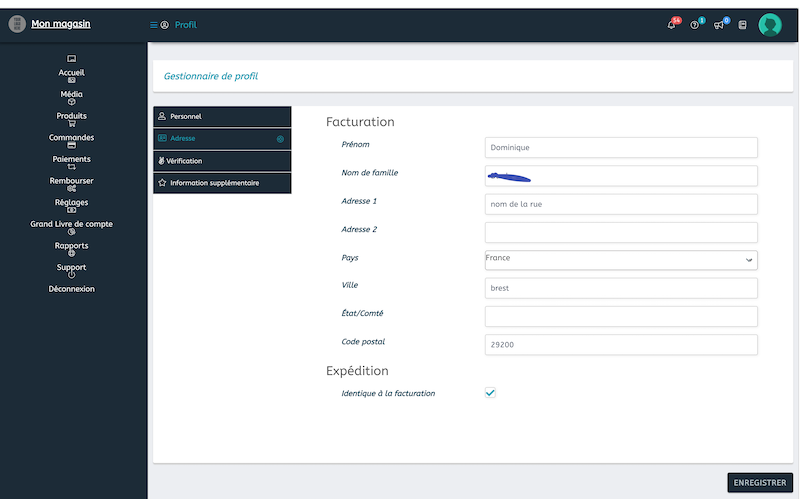Click the Mon magasin link
Image resolution: width=800 pixels, height=499 pixels.
(61, 24)
